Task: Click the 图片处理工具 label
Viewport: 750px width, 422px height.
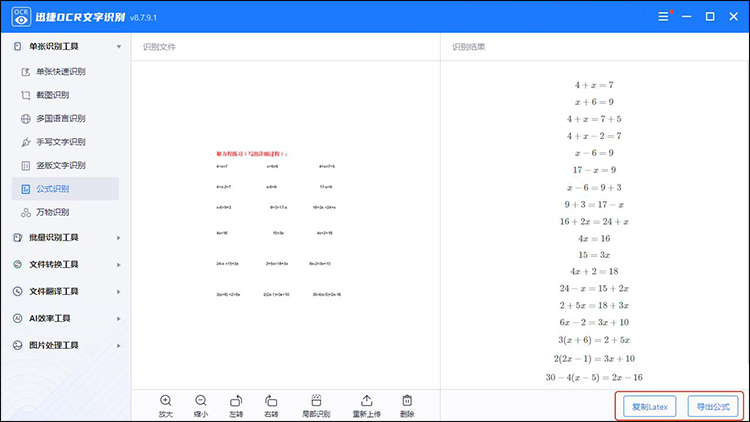Action: coord(54,345)
